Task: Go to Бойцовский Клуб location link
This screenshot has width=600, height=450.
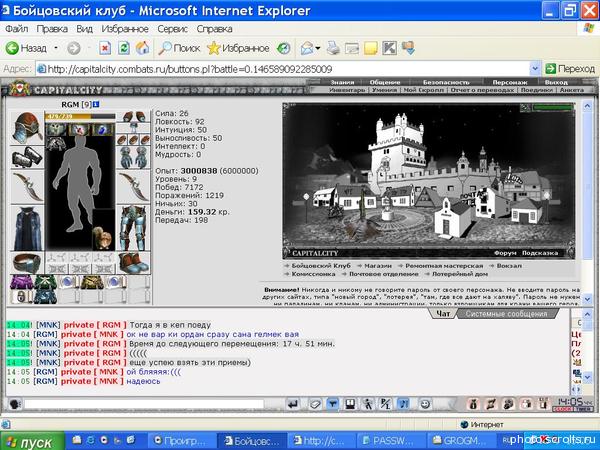Action: [x=321, y=266]
